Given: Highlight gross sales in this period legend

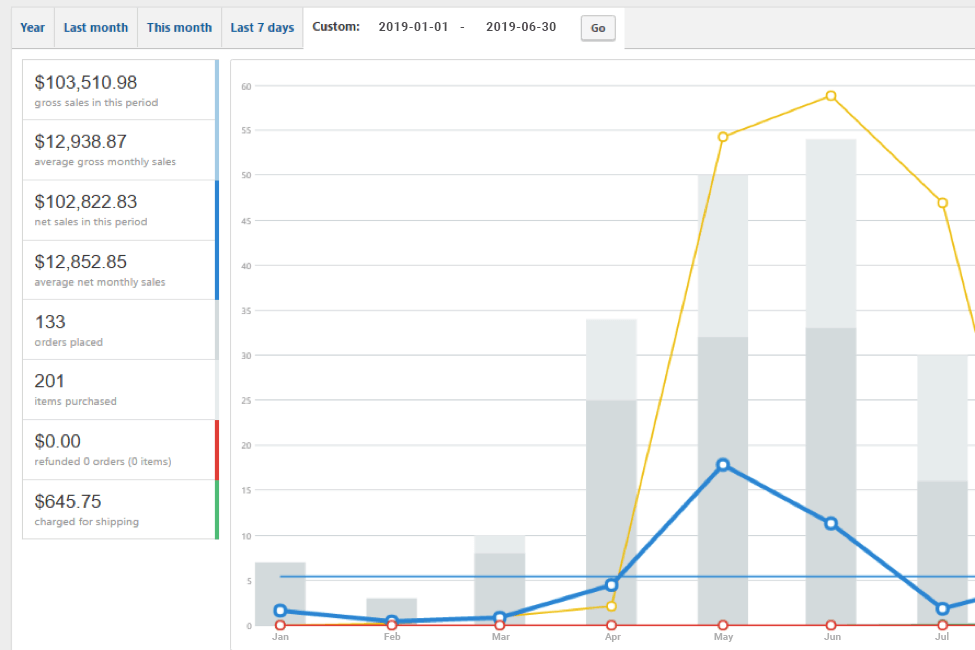Looking at the screenshot, I should click(118, 90).
